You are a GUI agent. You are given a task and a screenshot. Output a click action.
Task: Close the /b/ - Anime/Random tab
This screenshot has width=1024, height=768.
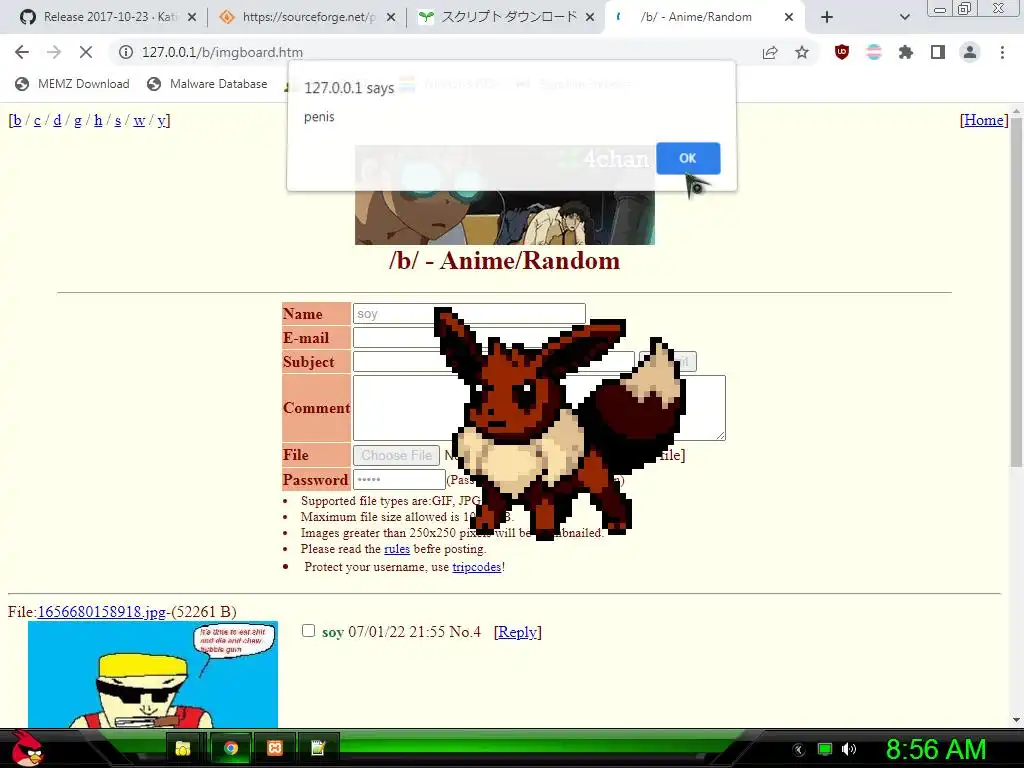point(789,17)
